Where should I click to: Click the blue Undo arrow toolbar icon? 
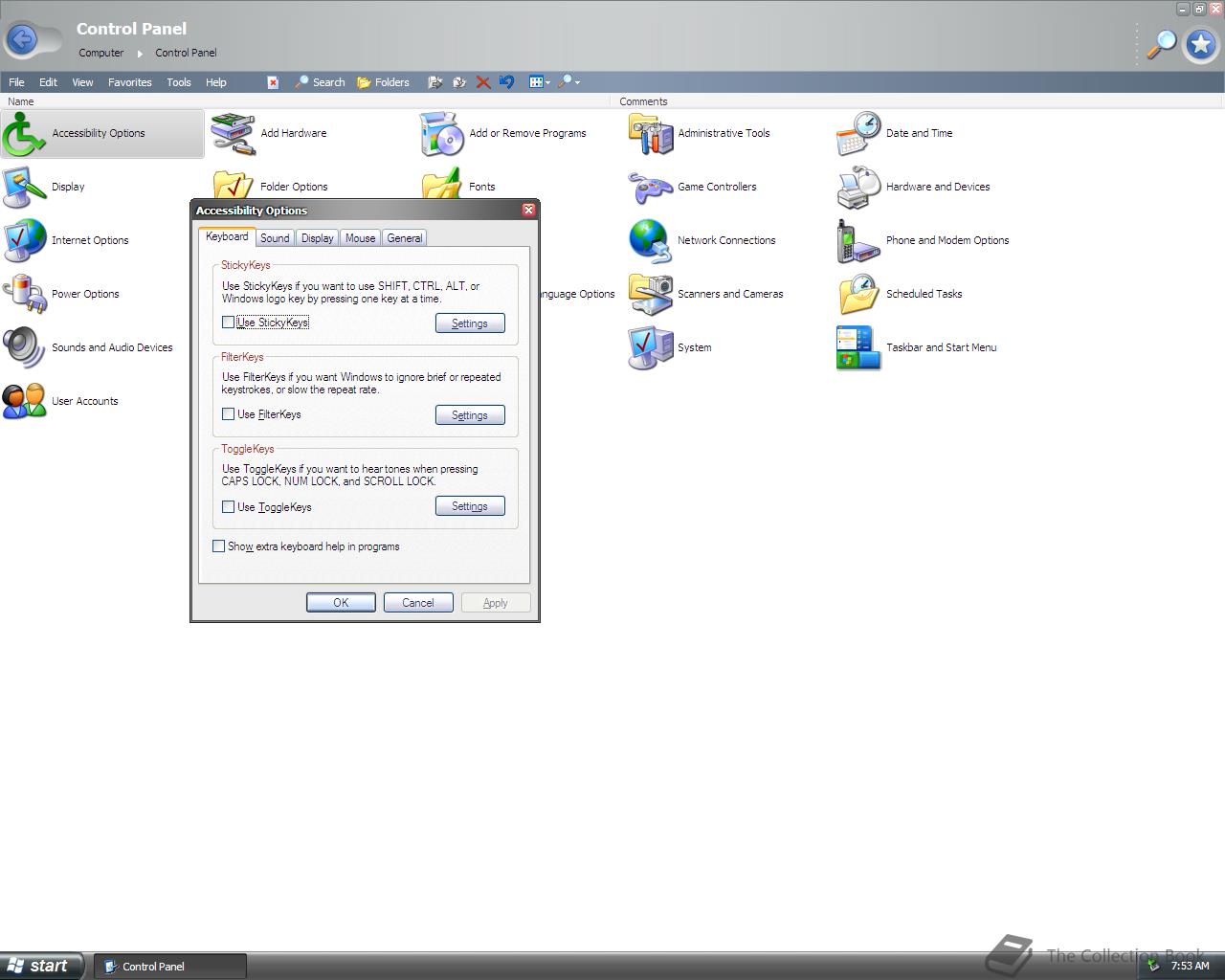(506, 82)
